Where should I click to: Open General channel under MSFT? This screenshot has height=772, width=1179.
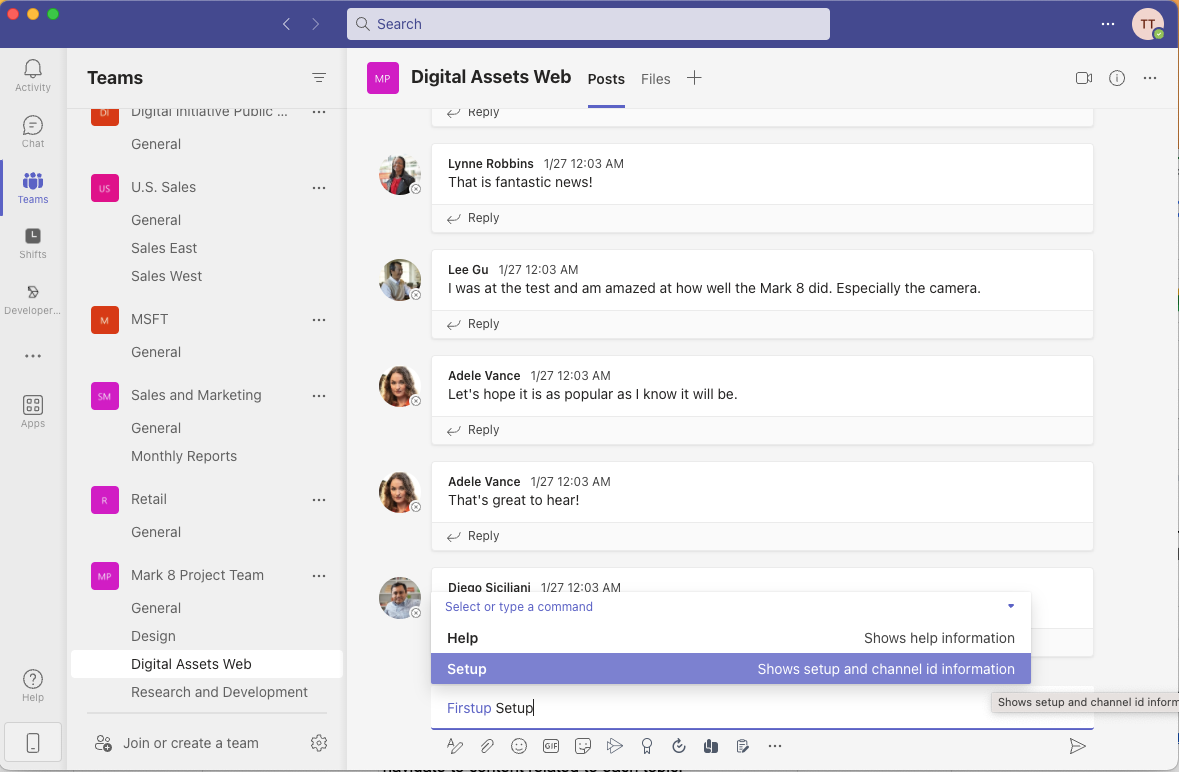click(x=156, y=352)
